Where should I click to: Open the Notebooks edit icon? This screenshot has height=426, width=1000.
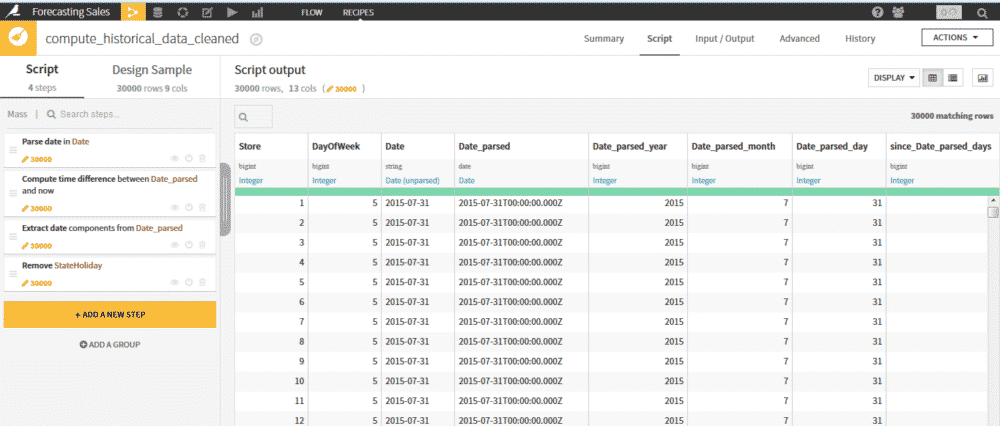(207, 12)
